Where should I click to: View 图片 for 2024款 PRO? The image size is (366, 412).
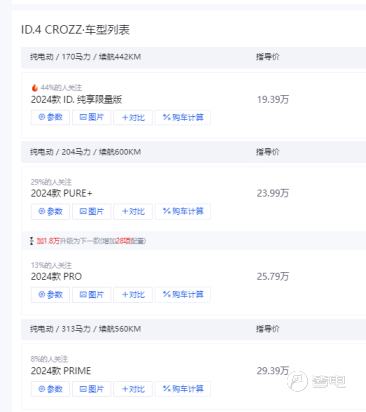(92, 295)
